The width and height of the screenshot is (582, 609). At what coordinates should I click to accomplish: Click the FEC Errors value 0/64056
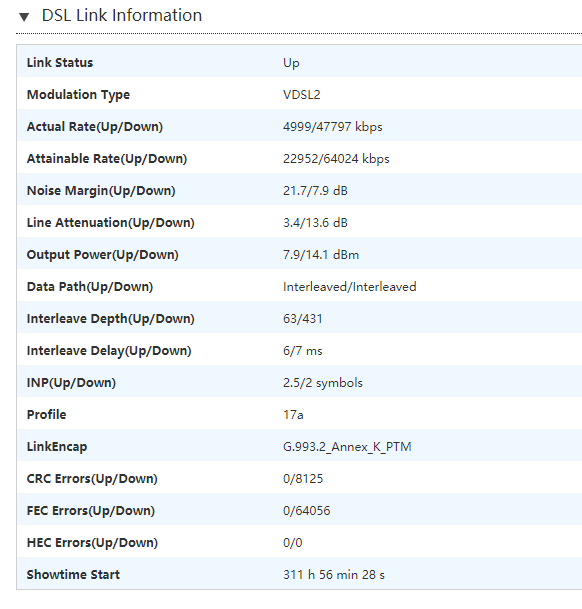coord(307,511)
